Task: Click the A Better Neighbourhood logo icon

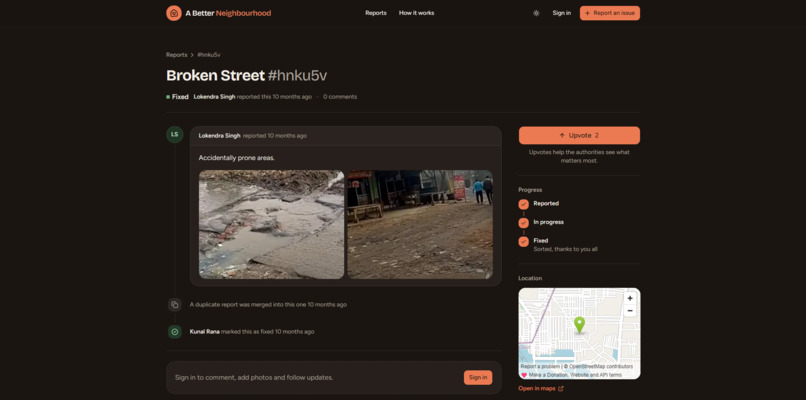Action: (174, 13)
